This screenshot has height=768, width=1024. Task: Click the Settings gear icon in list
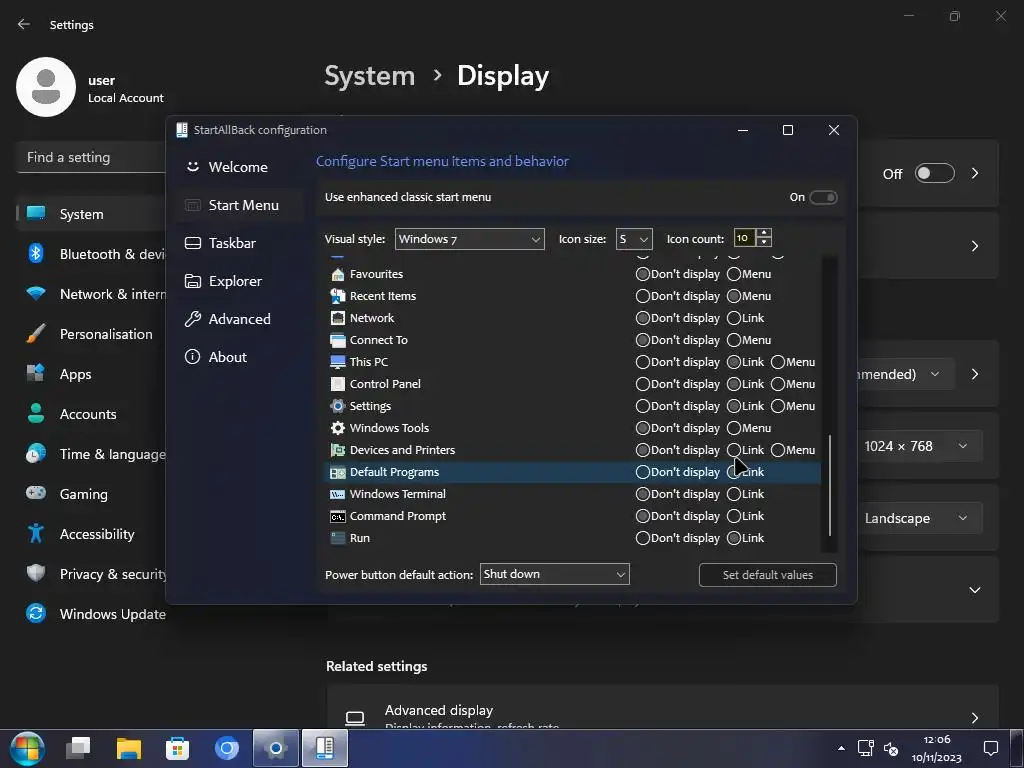338,406
